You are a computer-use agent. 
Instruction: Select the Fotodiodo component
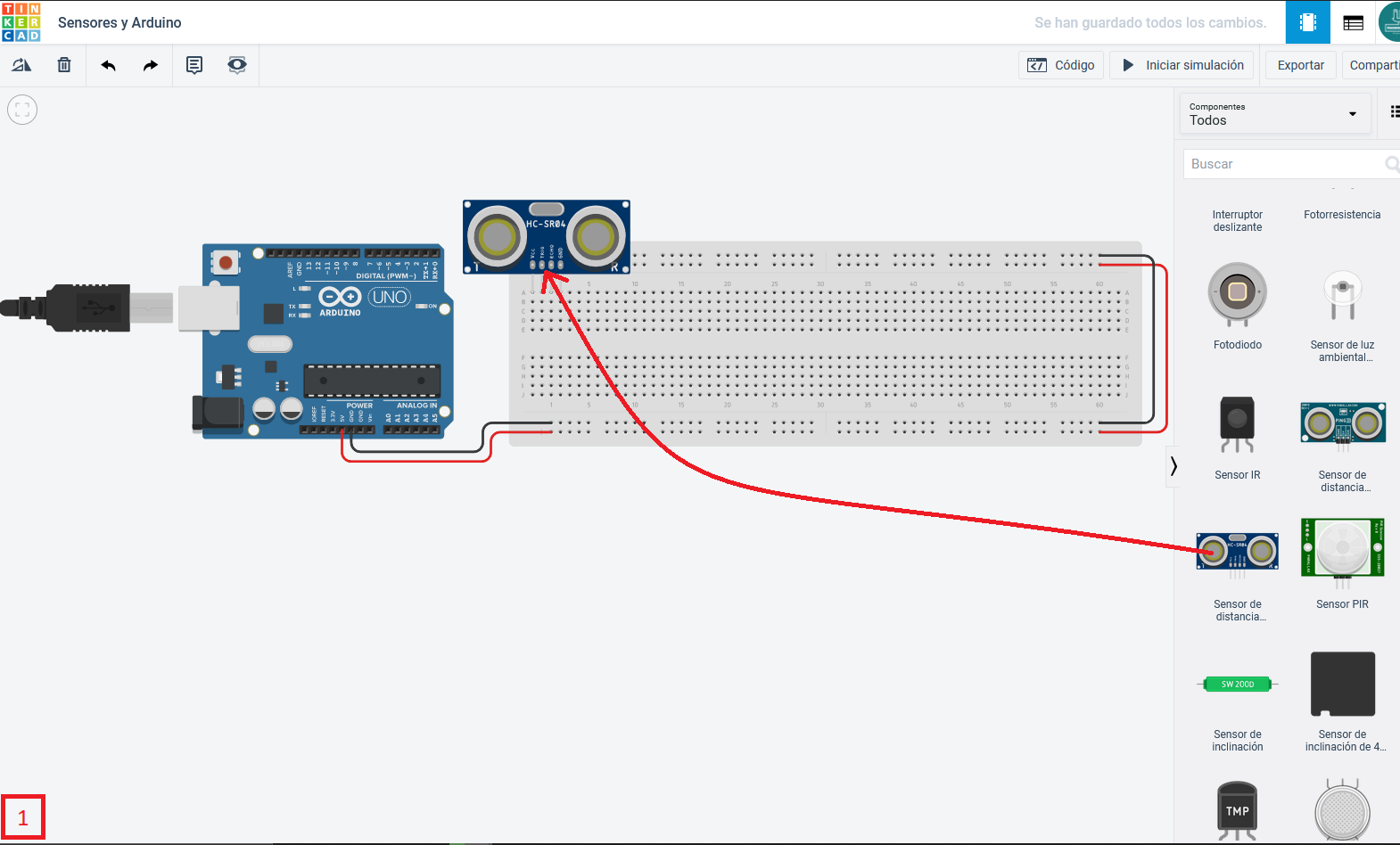point(1237,294)
